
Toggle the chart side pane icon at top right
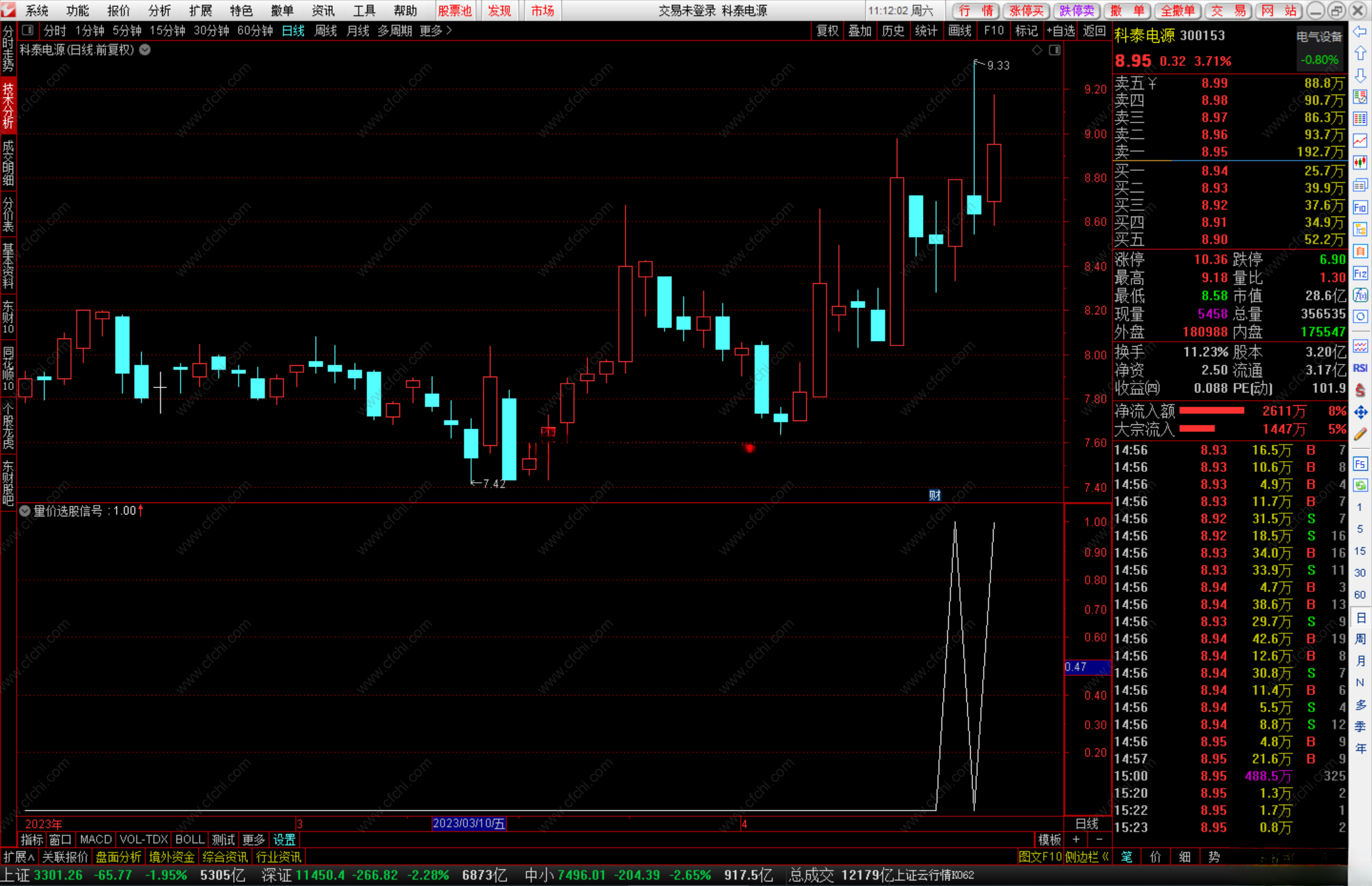coord(1054,50)
